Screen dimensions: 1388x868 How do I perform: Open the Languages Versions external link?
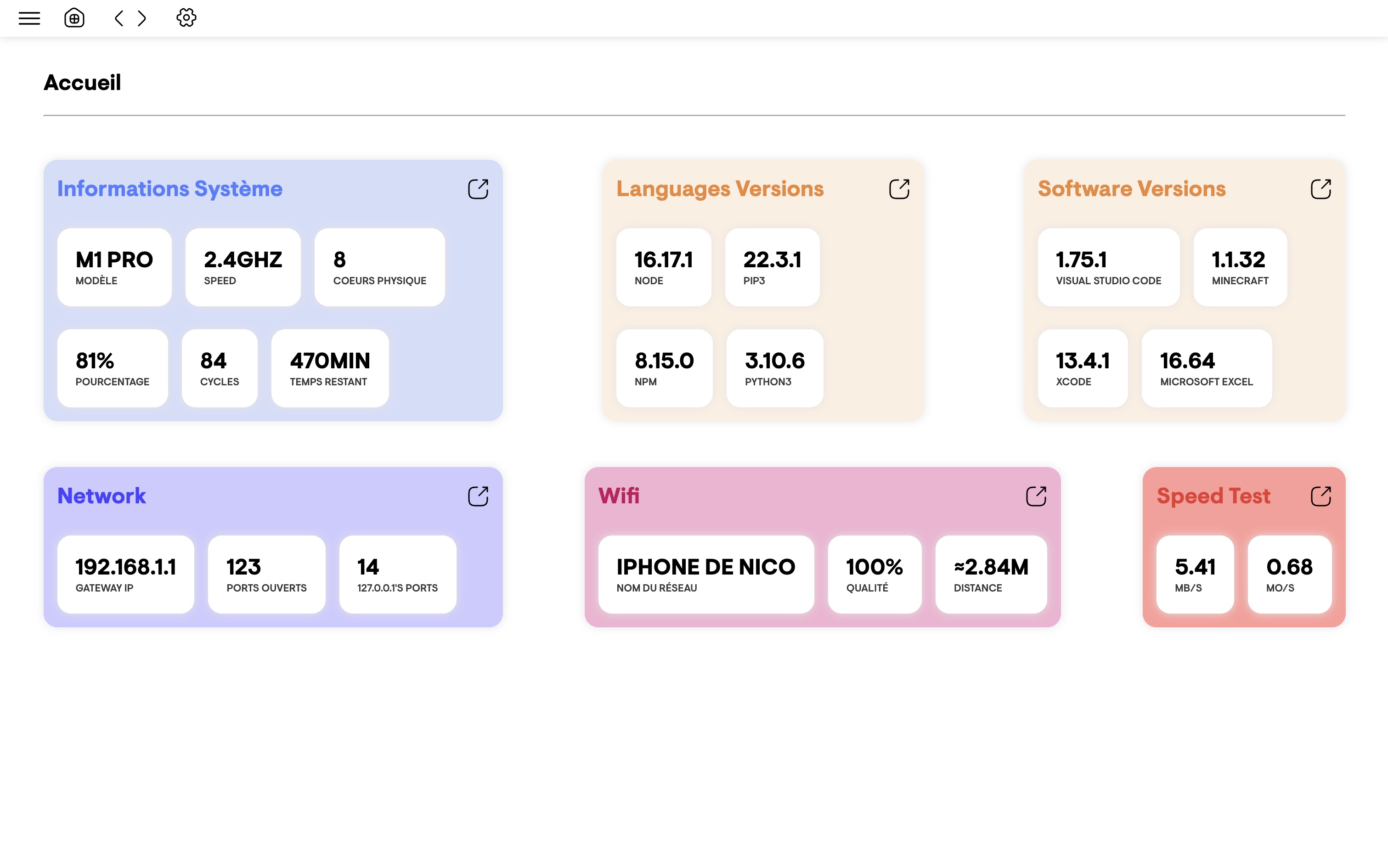[x=899, y=188]
